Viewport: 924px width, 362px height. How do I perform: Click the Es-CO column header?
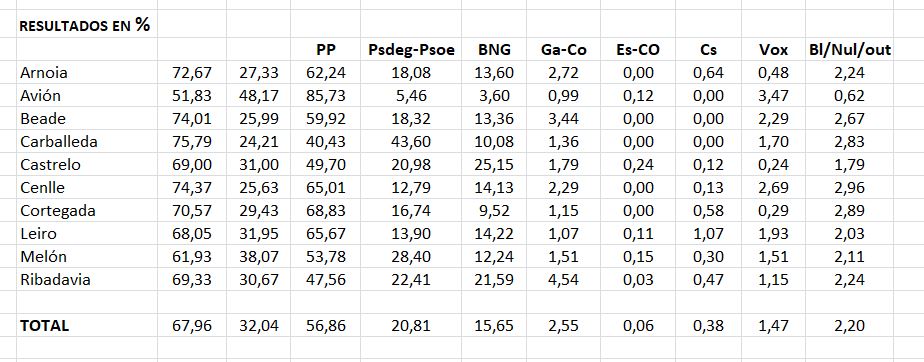638,50
